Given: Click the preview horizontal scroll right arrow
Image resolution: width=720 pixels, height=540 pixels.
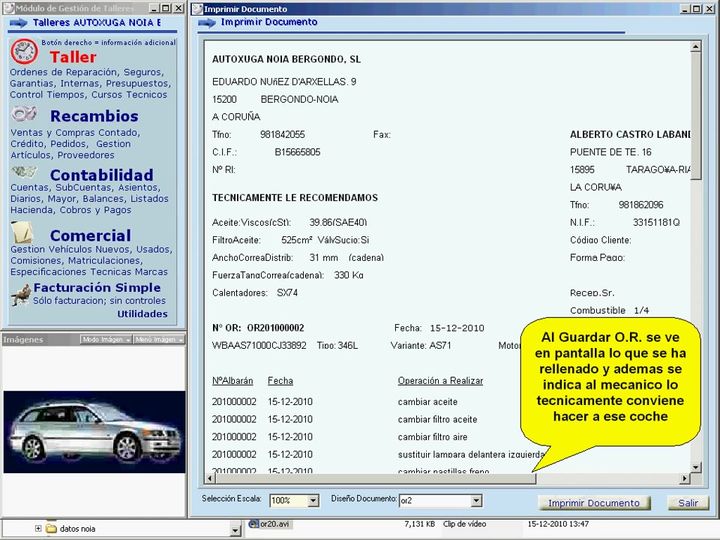Looking at the screenshot, I should coord(685,478).
